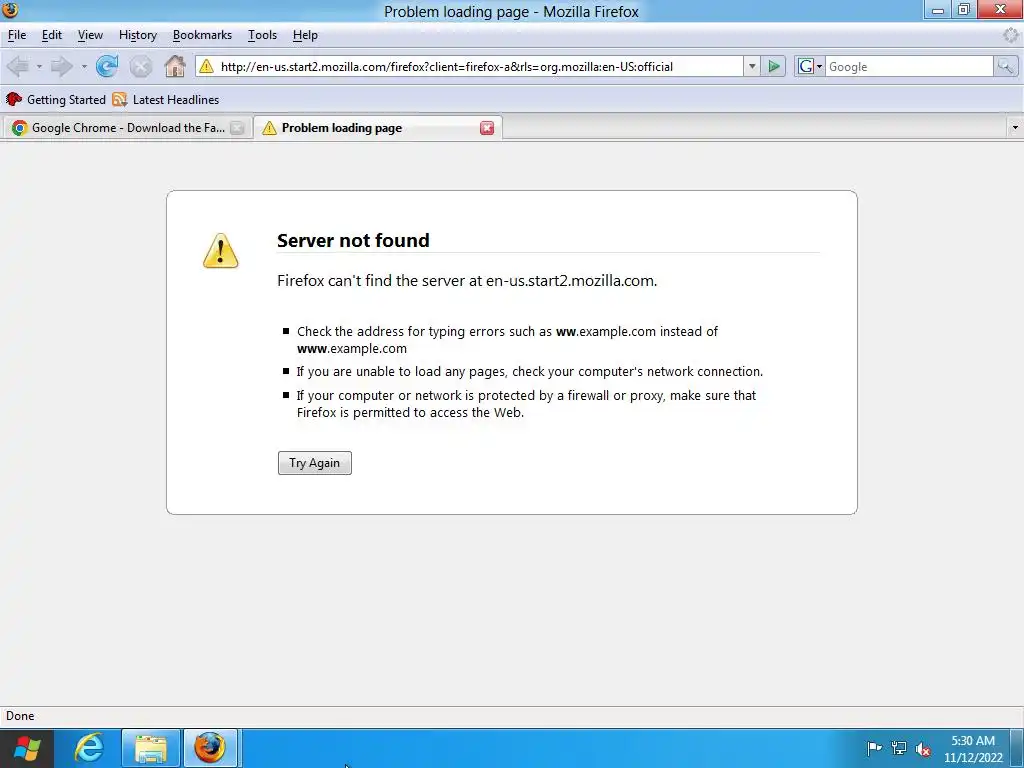Stop loading the page
The width and height of the screenshot is (1024, 768).
pyautogui.click(x=140, y=66)
